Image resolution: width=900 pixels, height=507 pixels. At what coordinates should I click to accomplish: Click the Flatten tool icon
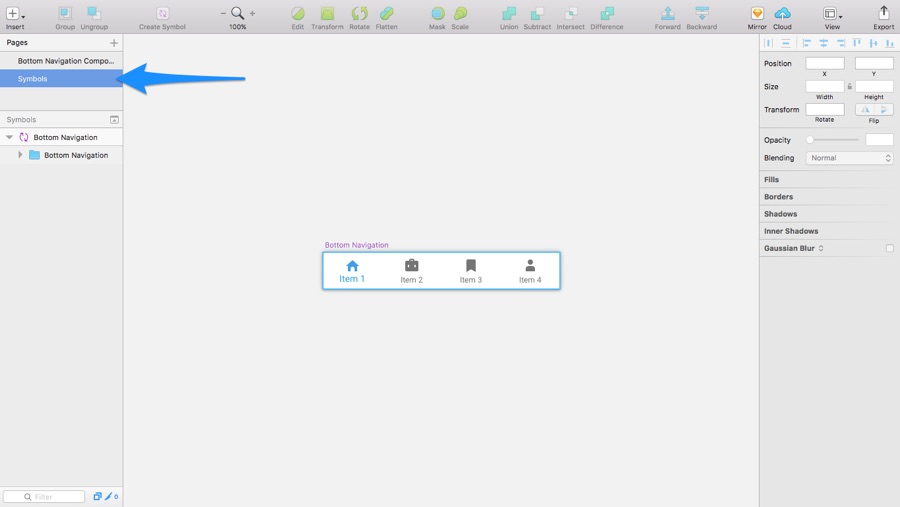(x=386, y=13)
